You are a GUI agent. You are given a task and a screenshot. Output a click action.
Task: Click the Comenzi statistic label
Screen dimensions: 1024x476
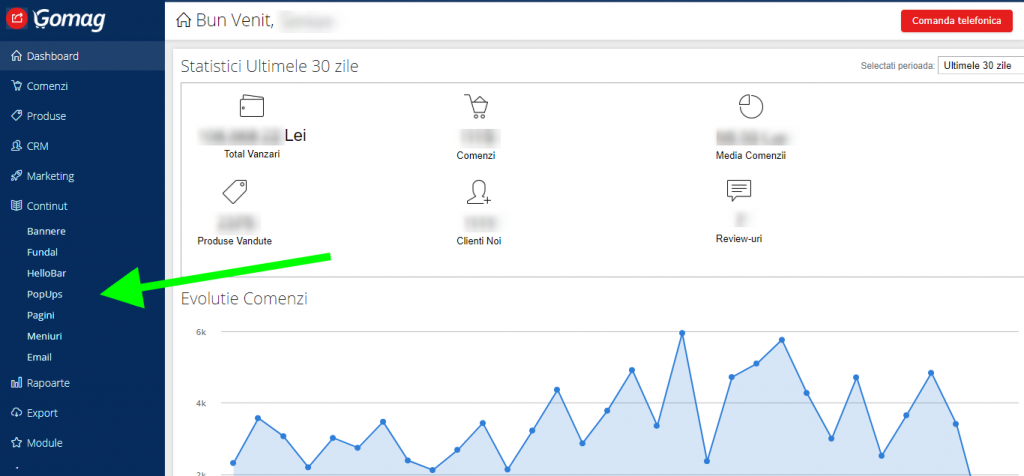(x=476, y=156)
